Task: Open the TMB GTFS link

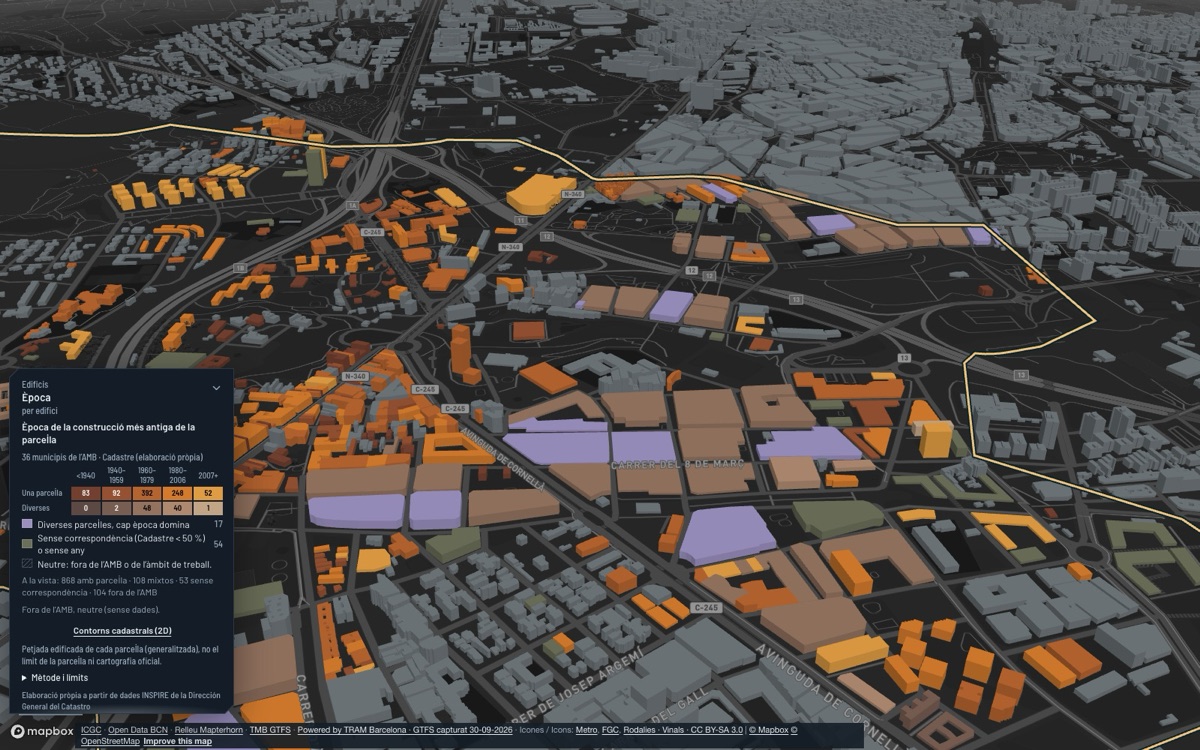Action: coord(270,730)
